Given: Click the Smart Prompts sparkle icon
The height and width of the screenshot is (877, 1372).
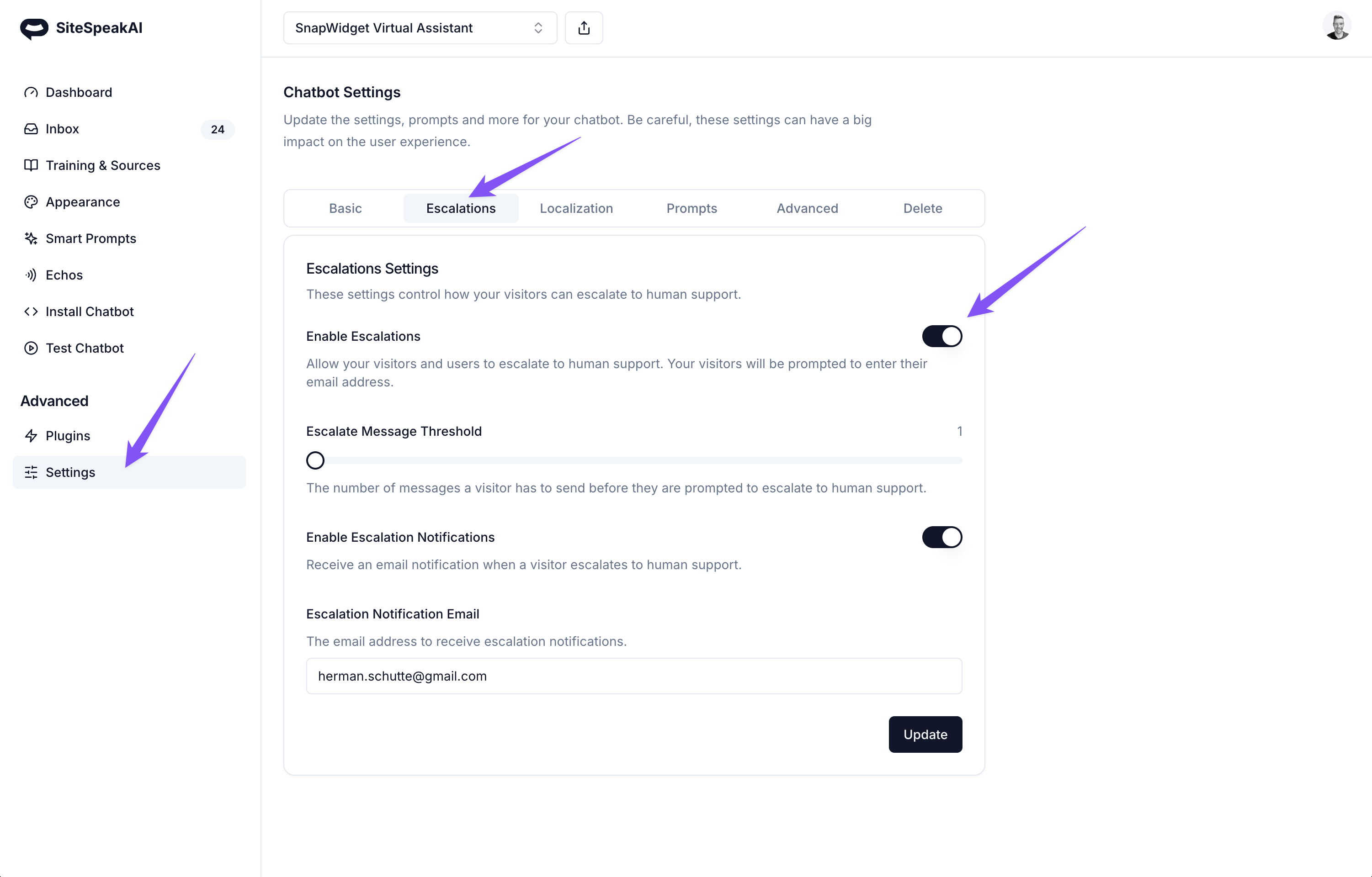Looking at the screenshot, I should tap(31, 238).
